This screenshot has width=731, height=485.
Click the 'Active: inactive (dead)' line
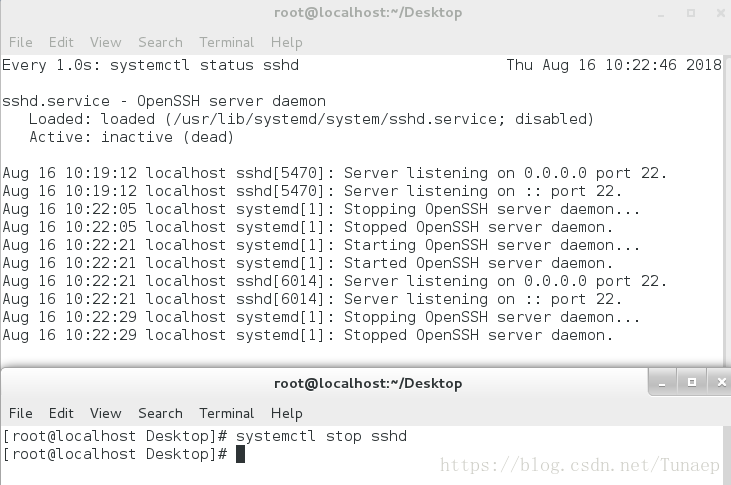click(x=131, y=137)
